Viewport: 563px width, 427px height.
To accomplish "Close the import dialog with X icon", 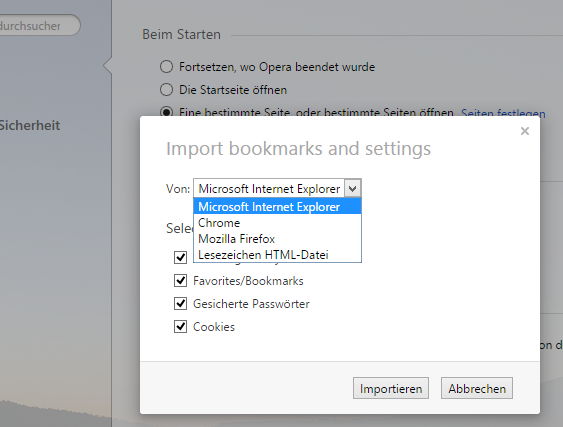I will (525, 131).
